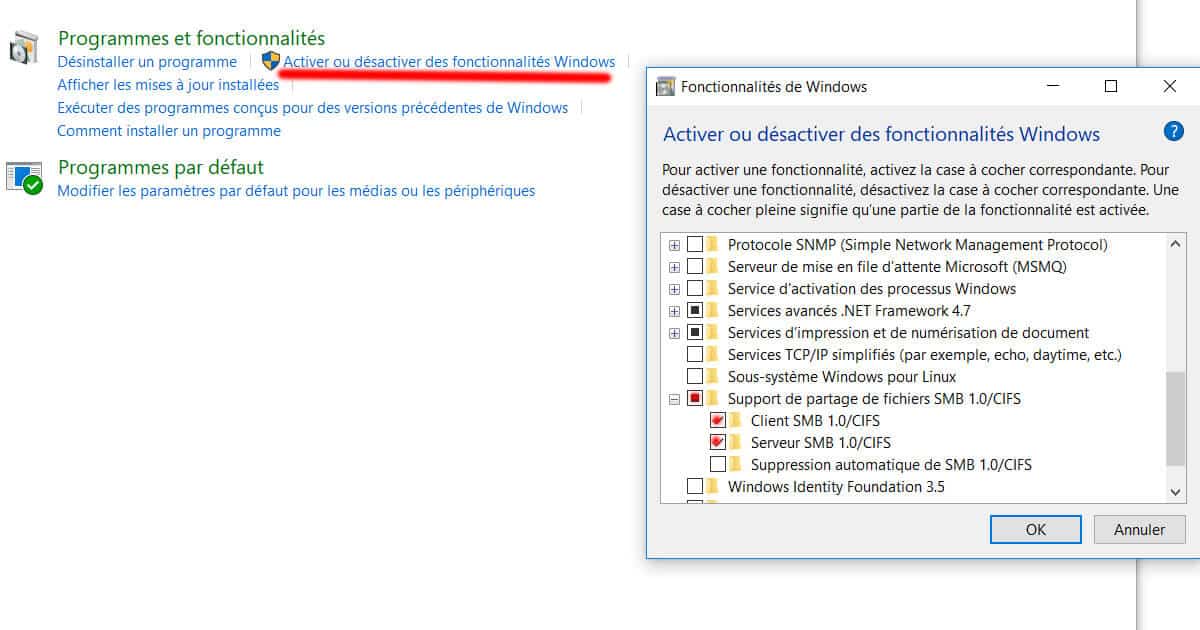
Task: Click the folder icon beside Windows Identity Foundation 3.5
Action: tap(713, 486)
